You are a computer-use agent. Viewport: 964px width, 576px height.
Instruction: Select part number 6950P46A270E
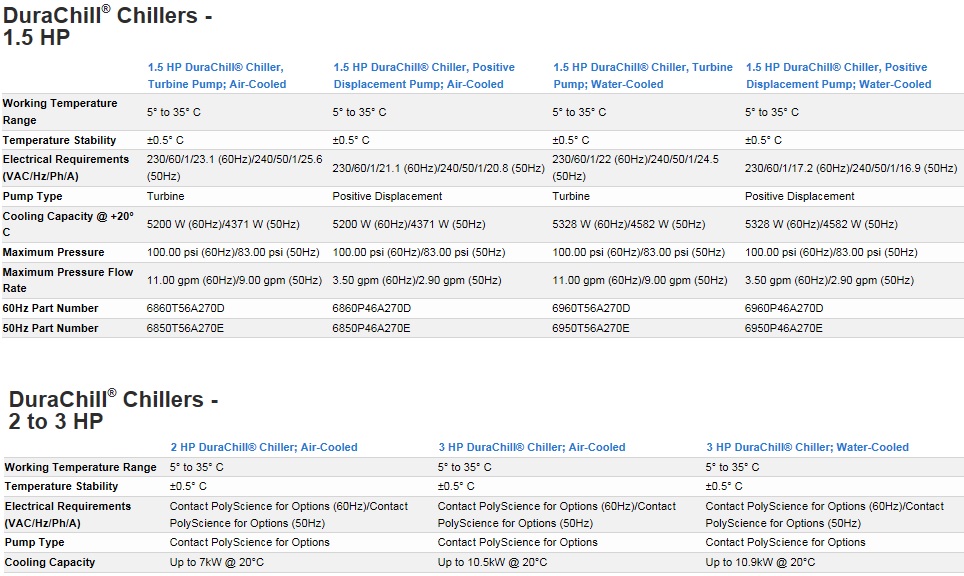pyautogui.click(x=783, y=328)
